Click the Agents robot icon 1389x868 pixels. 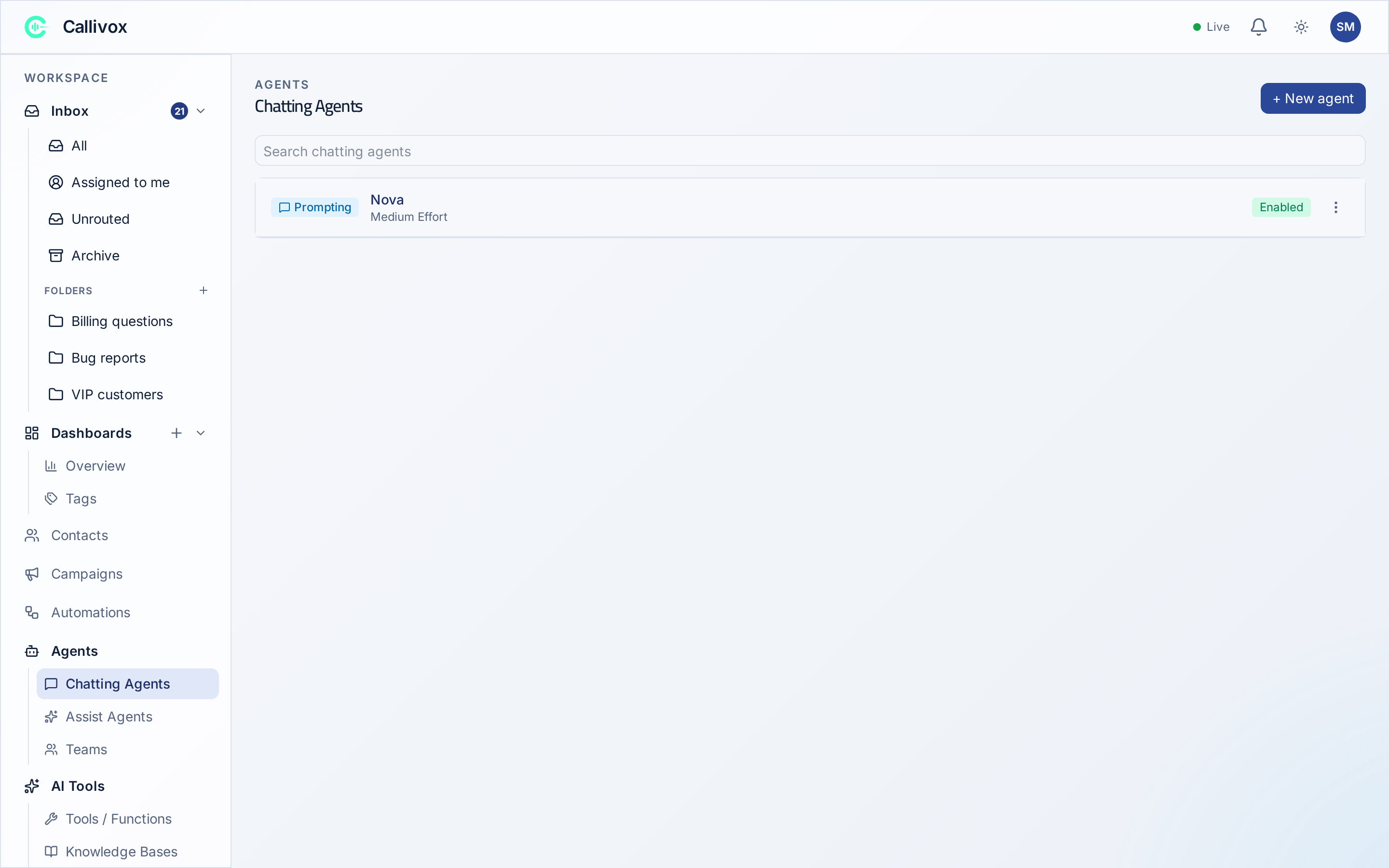pos(32,651)
